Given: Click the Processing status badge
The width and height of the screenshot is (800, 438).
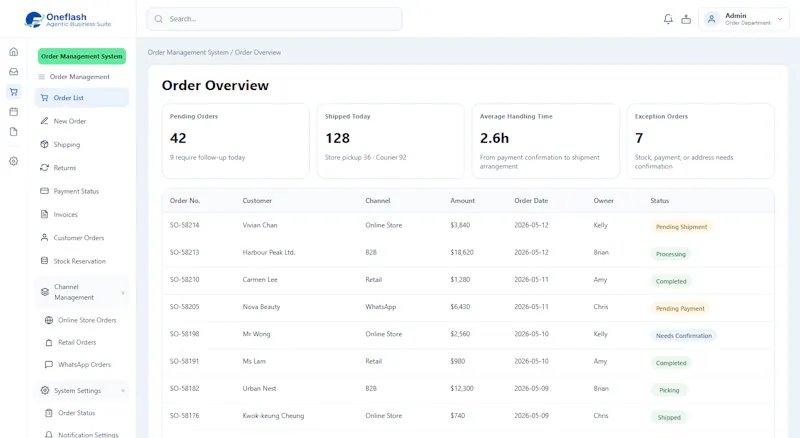Looking at the screenshot, I should click(671, 254).
